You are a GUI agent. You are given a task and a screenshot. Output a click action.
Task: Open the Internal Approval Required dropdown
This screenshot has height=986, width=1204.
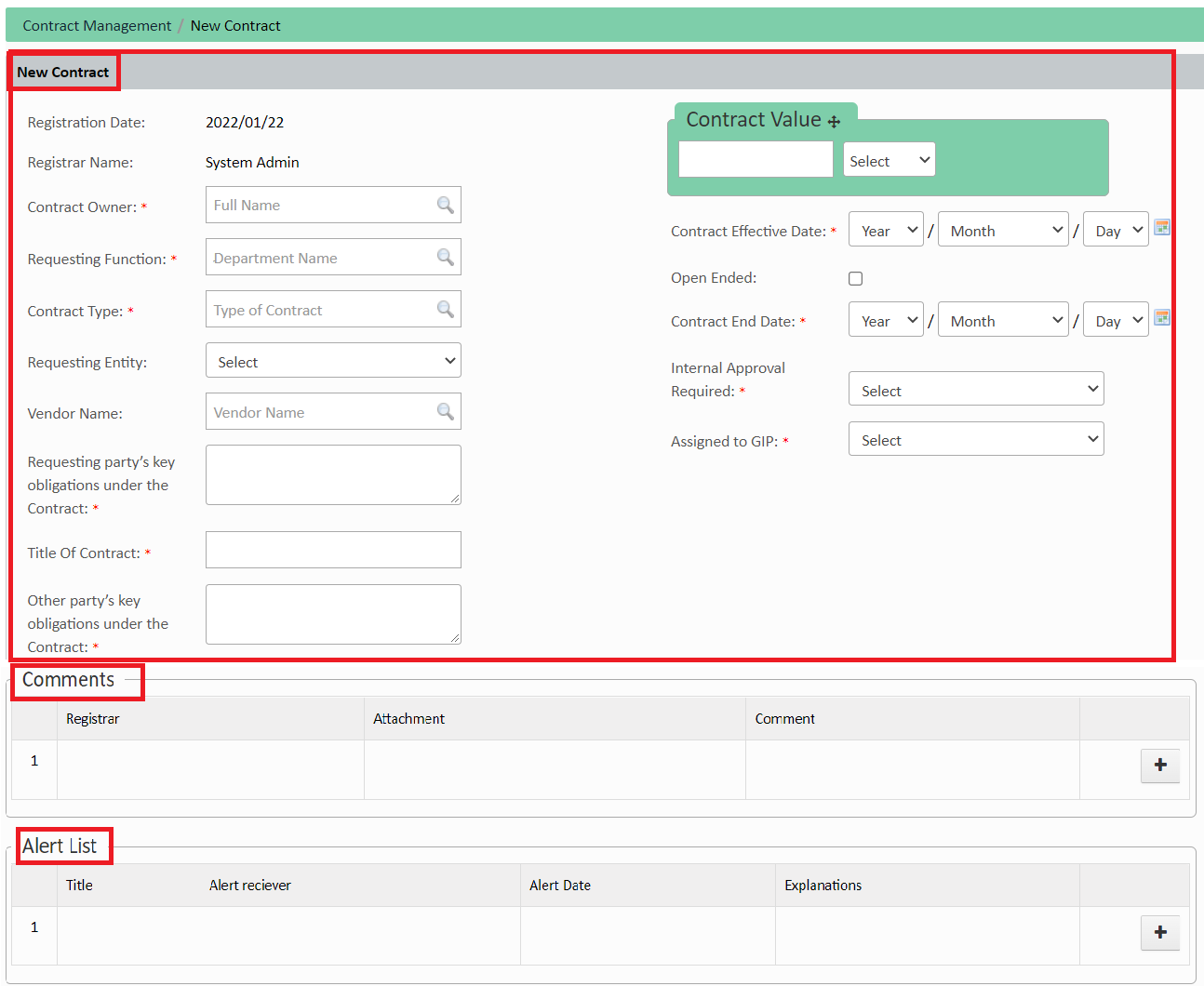tap(976, 389)
